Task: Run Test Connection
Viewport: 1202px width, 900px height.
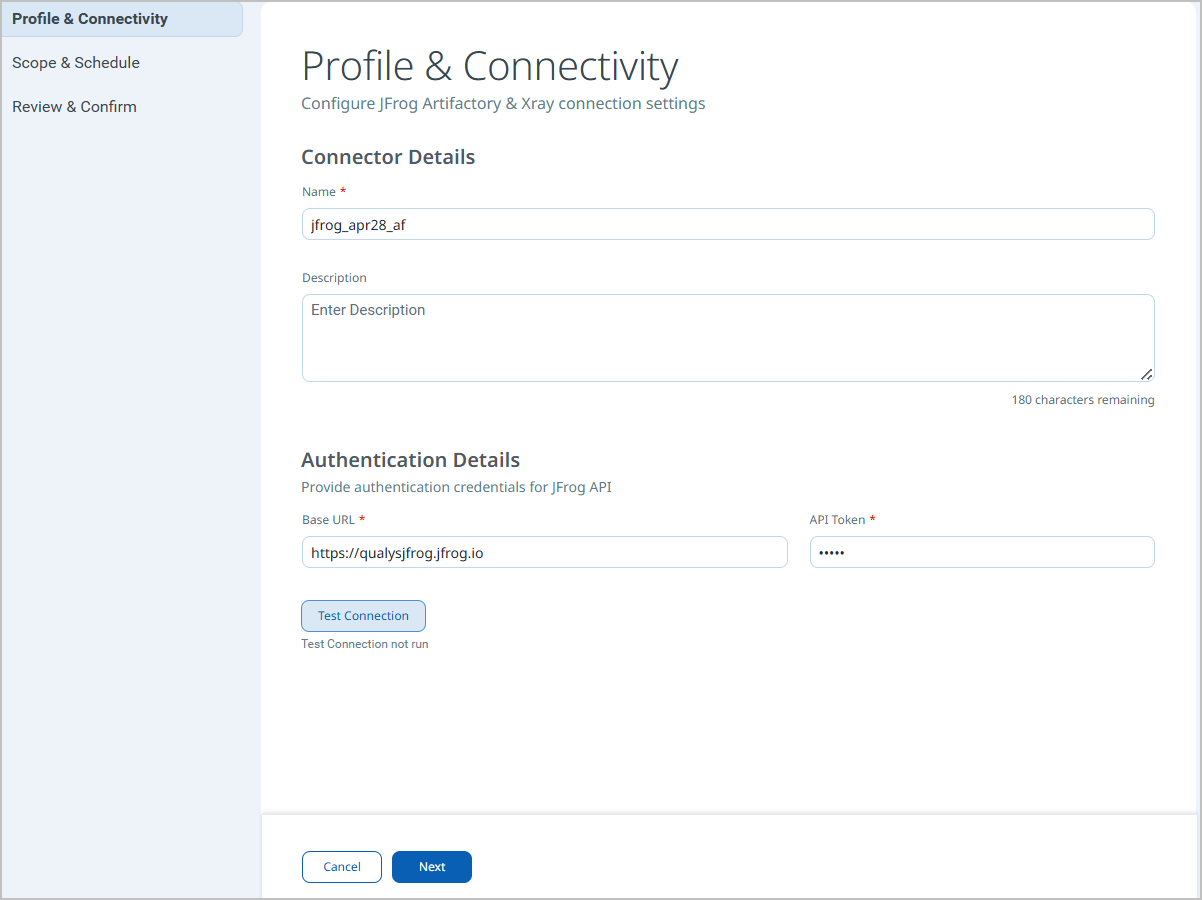Action: [x=364, y=616]
